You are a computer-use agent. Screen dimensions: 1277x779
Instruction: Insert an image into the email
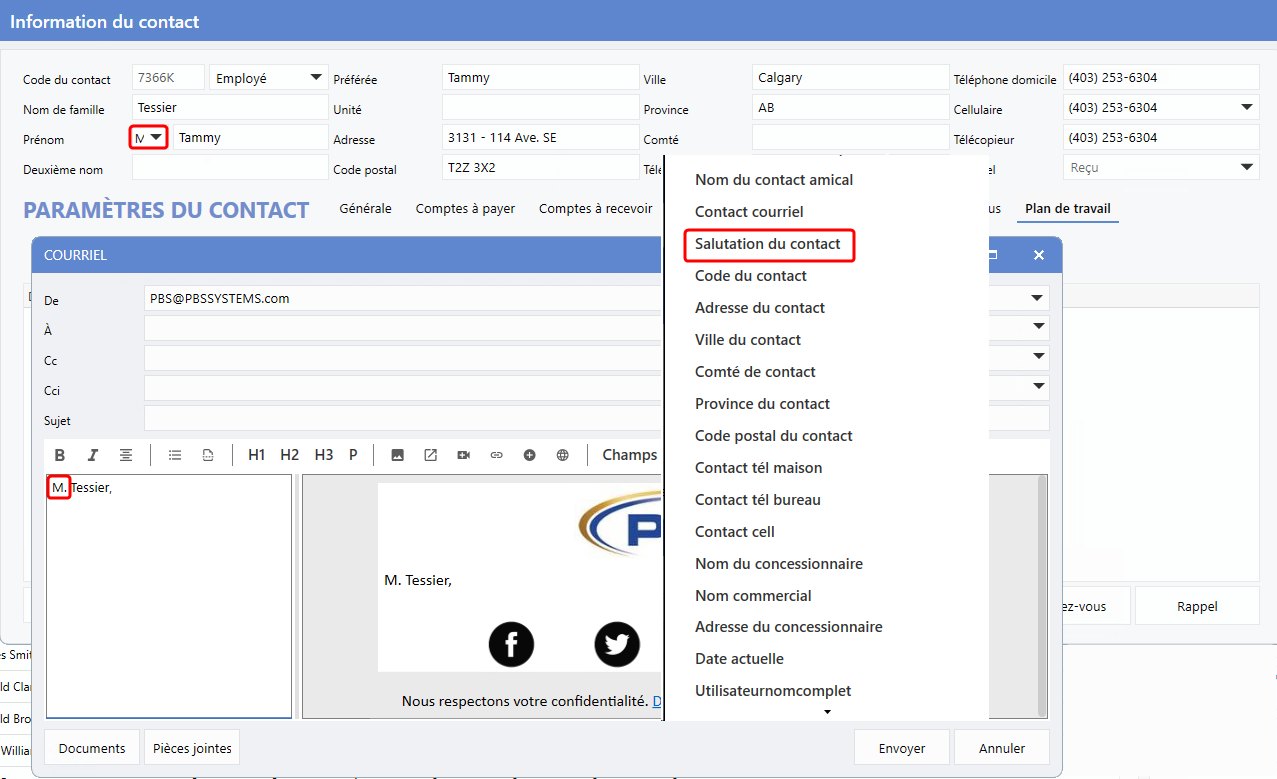[397, 455]
